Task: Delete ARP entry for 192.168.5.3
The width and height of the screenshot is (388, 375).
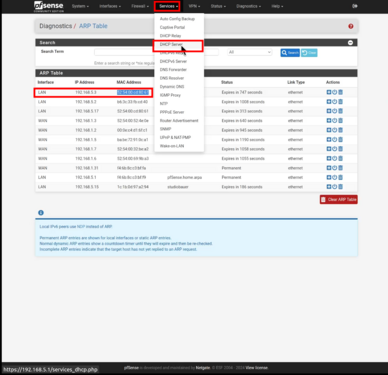Action: click(340, 92)
